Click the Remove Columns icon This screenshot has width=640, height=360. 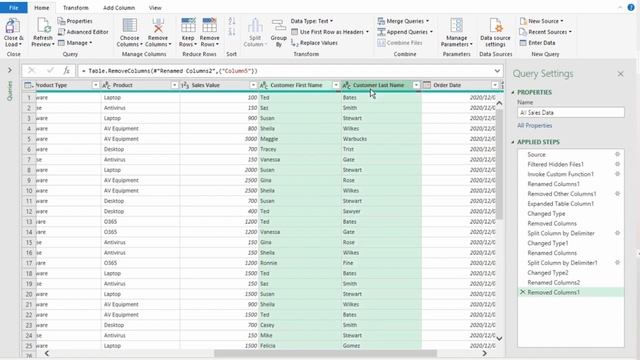tap(158, 26)
